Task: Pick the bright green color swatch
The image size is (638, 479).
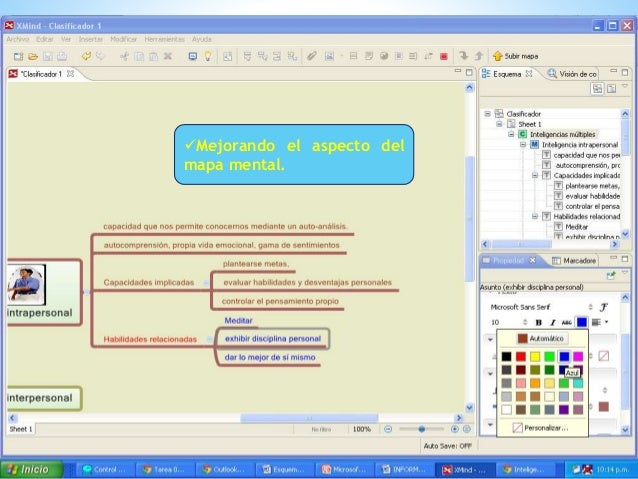Action: pos(549,357)
